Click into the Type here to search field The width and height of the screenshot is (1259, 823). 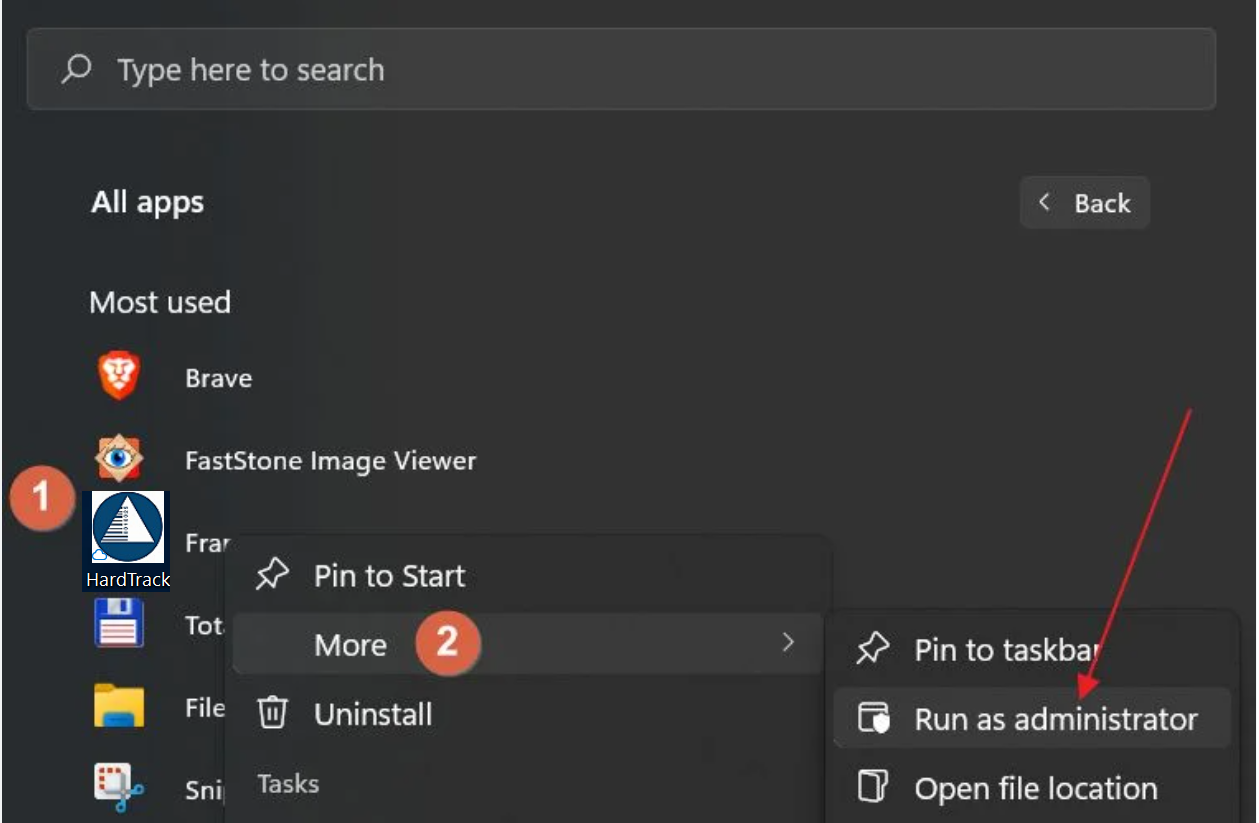click(x=621, y=69)
